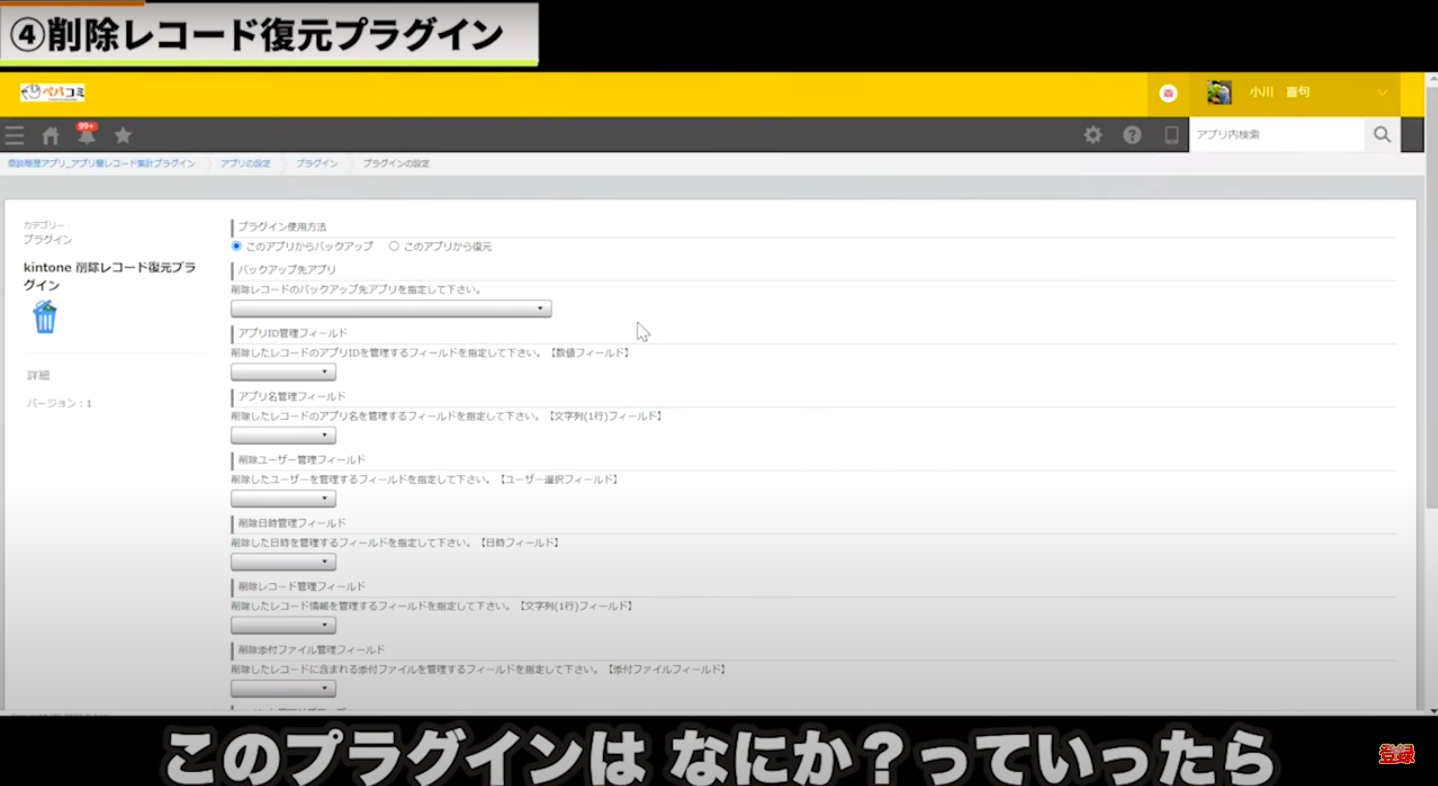
Task: Open notifications via the bell icon
Action: pyautogui.click(x=86, y=137)
